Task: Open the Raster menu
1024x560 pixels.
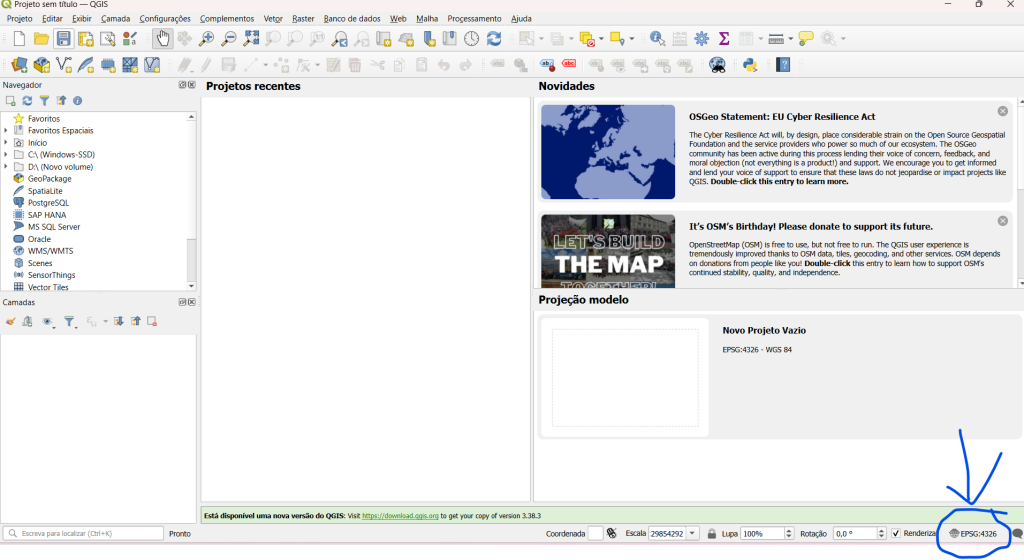Action: [303, 18]
